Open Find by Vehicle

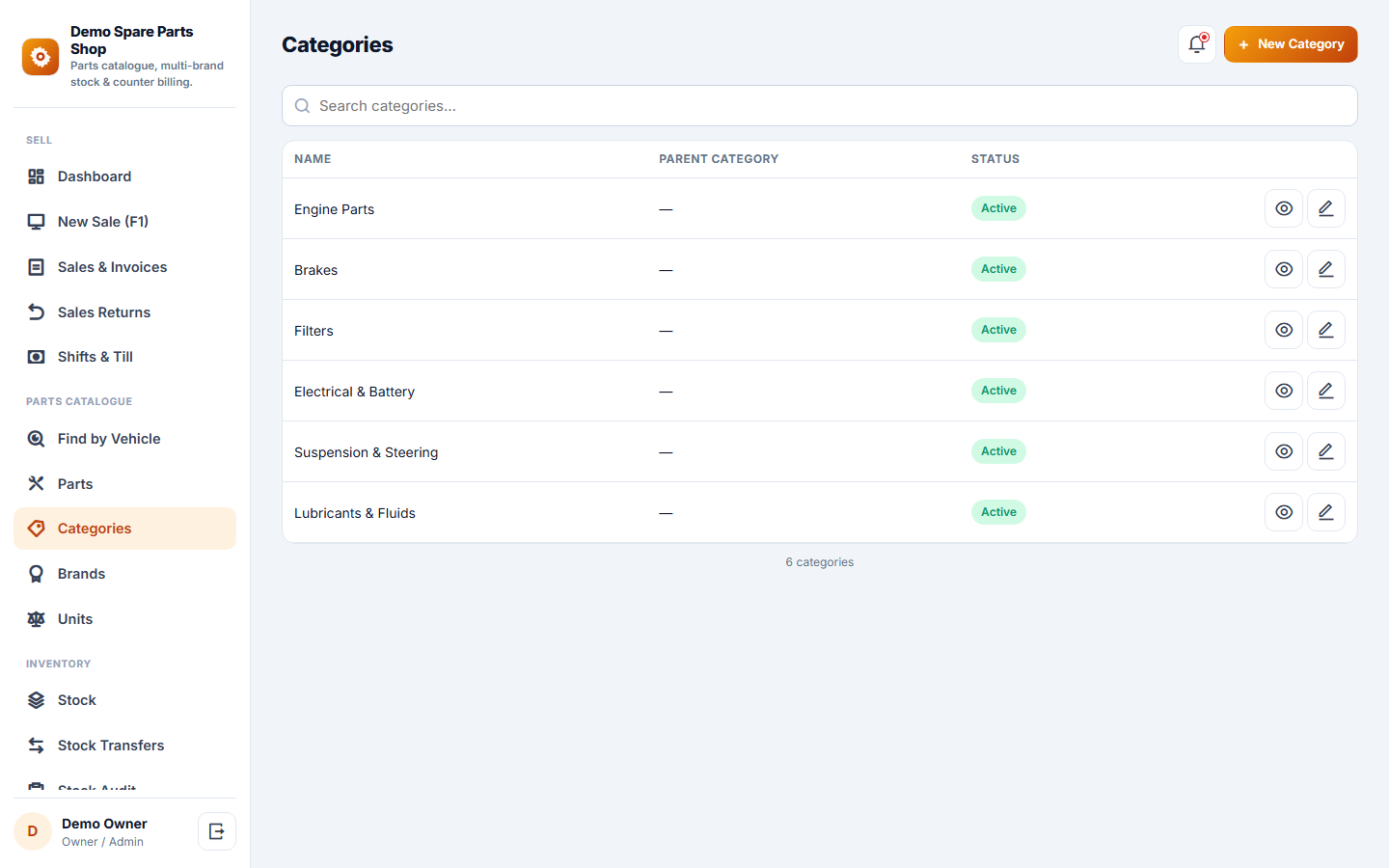124,439
